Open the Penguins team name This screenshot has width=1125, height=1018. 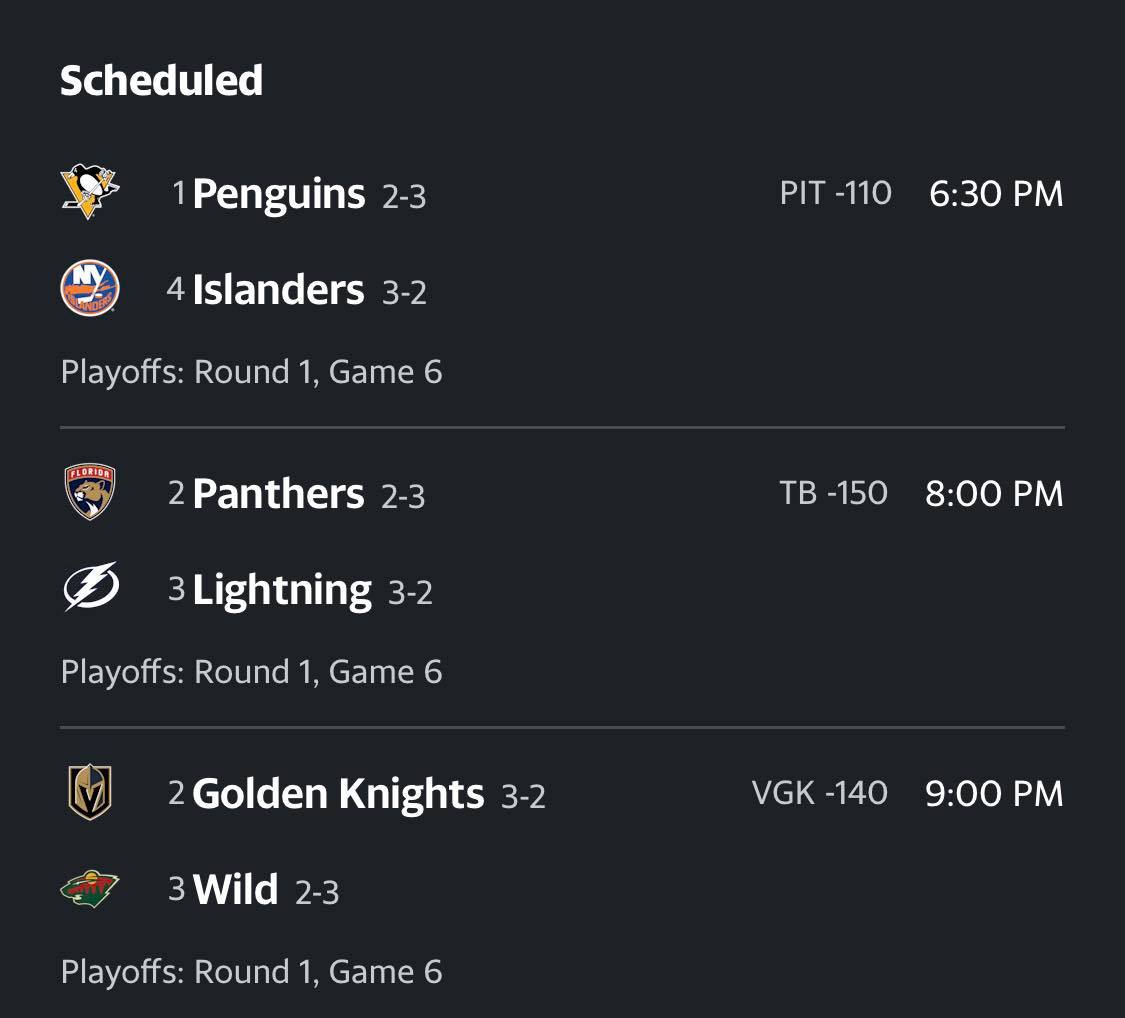pyautogui.click(x=279, y=194)
